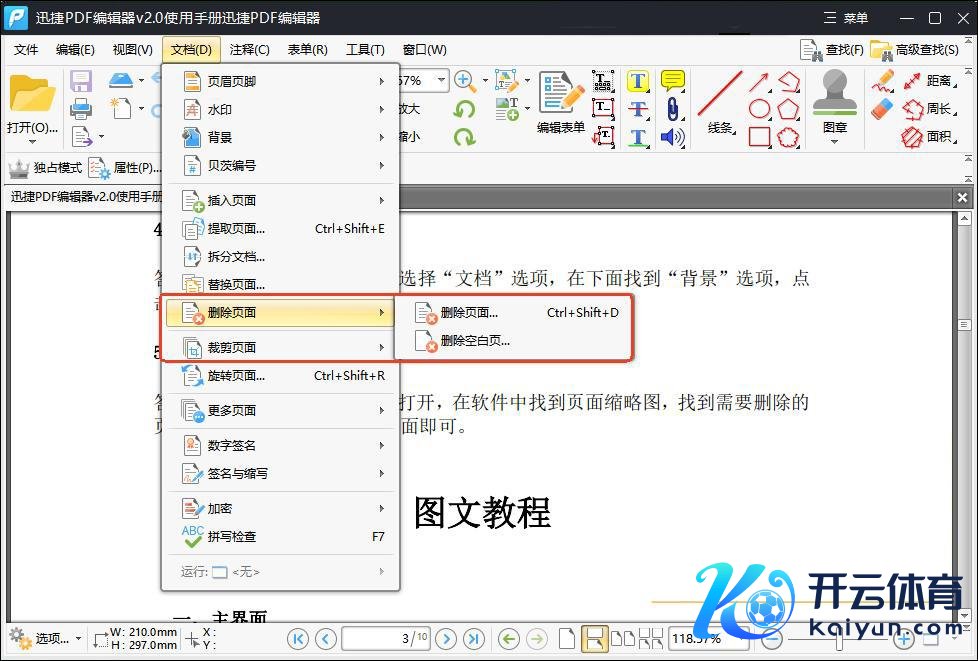Screen dimensions: 978x661
Task: Open the 注释(C) menu
Action: point(249,49)
